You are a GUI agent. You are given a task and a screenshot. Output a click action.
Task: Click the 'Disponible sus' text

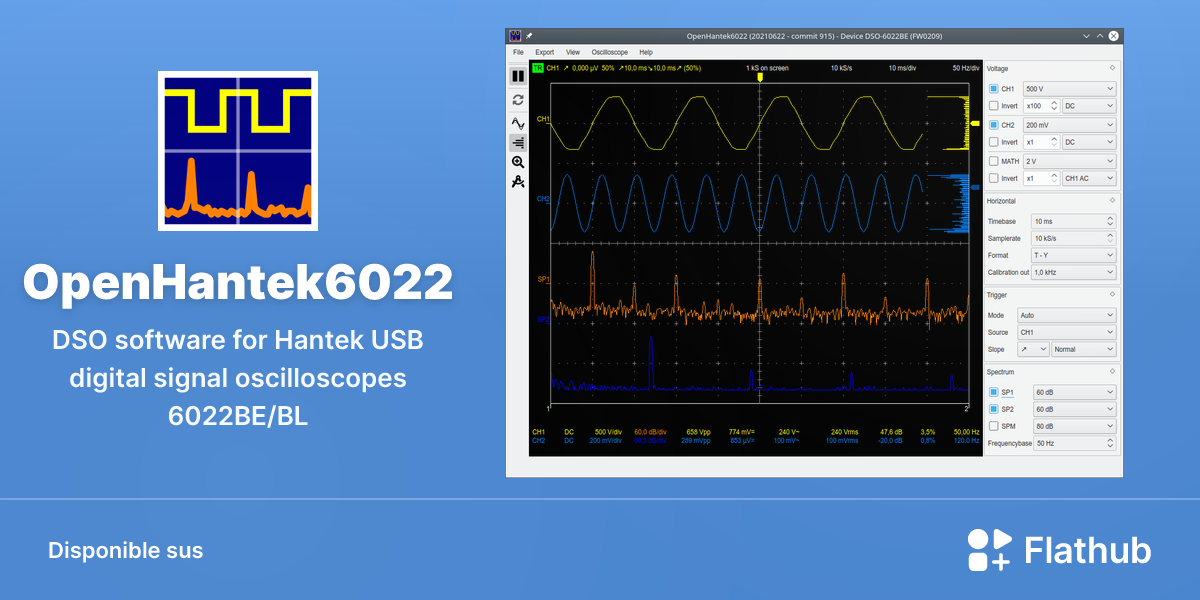[125, 551]
